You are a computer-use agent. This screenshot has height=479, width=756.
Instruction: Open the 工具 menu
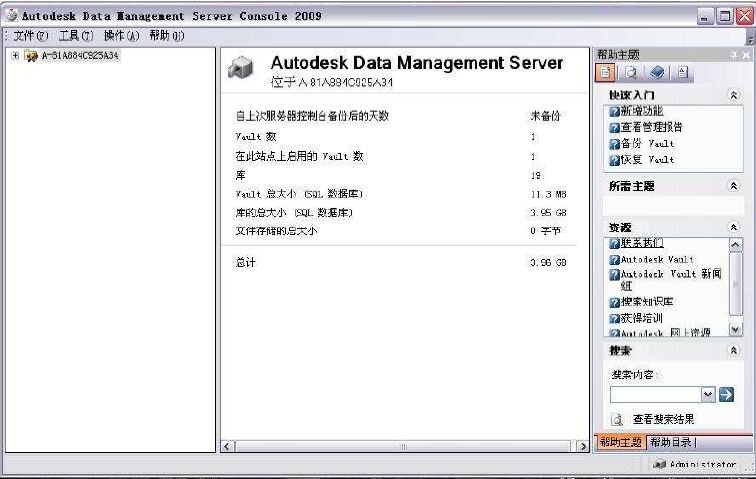[x=75, y=36]
